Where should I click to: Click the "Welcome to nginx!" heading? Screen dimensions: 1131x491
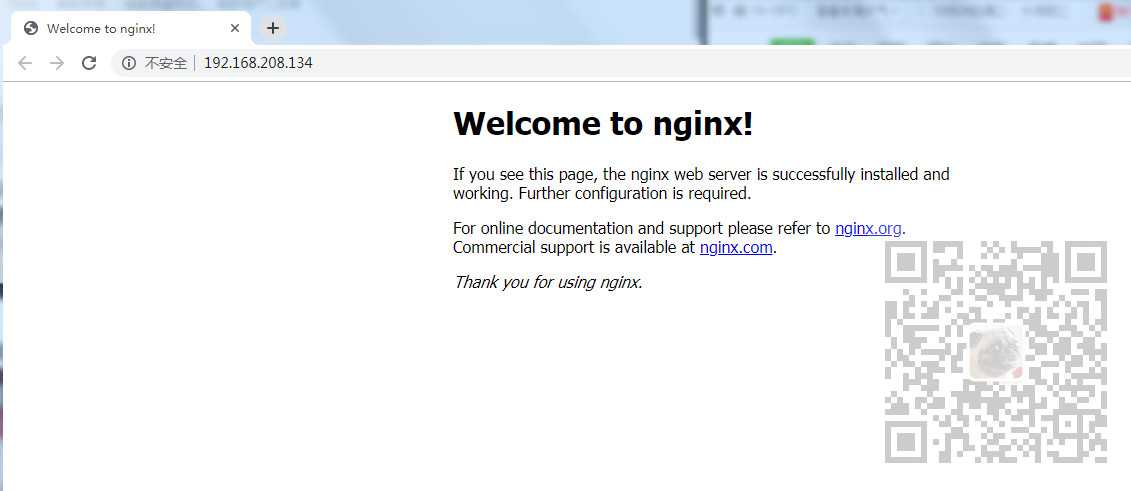603,123
